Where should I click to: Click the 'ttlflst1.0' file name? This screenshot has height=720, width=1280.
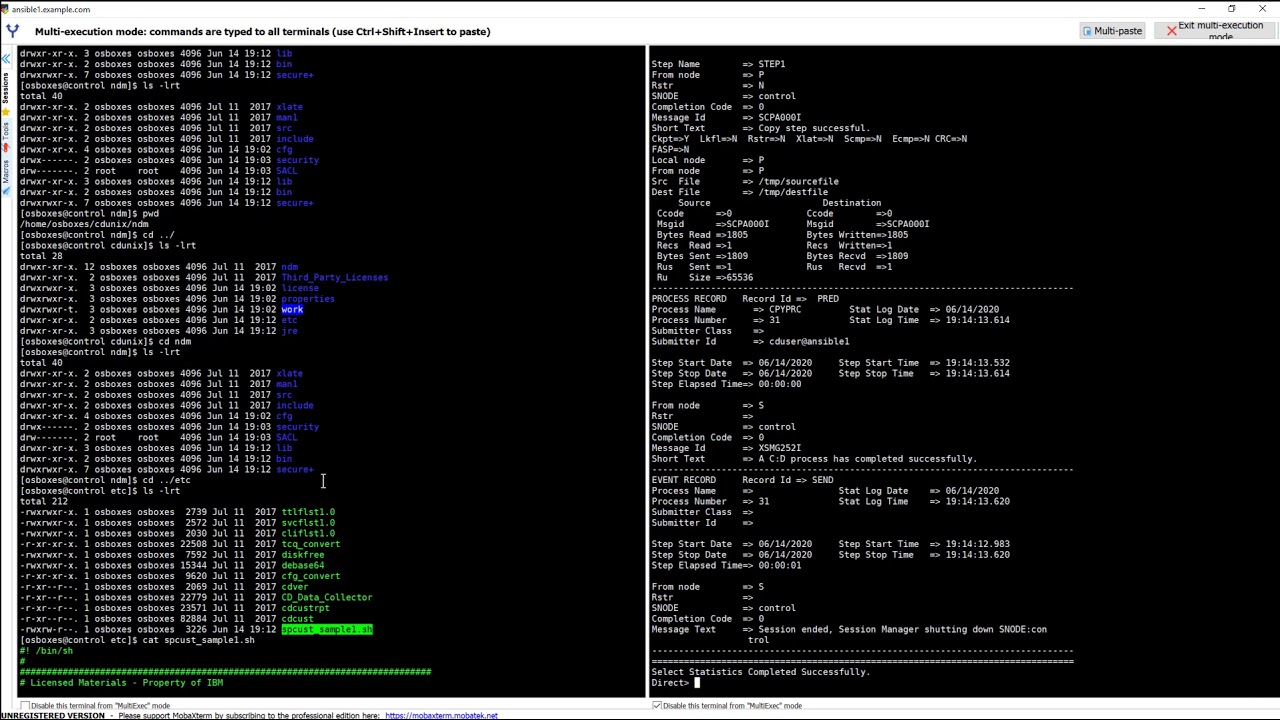pos(308,512)
